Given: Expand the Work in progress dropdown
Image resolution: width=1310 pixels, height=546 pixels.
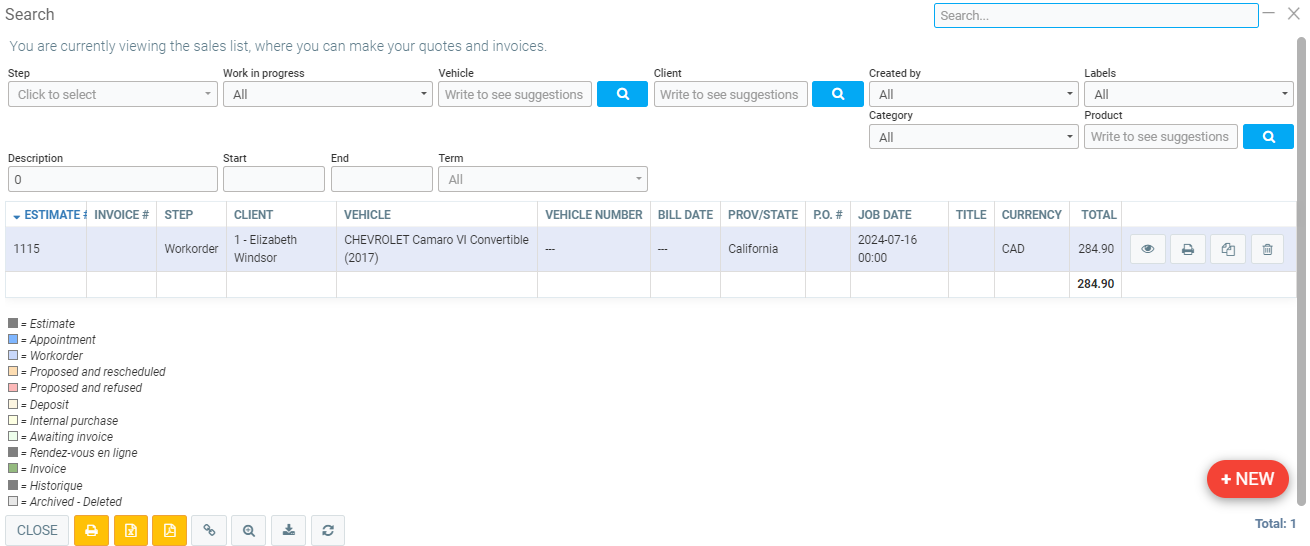Looking at the screenshot, I should (327, 94).
